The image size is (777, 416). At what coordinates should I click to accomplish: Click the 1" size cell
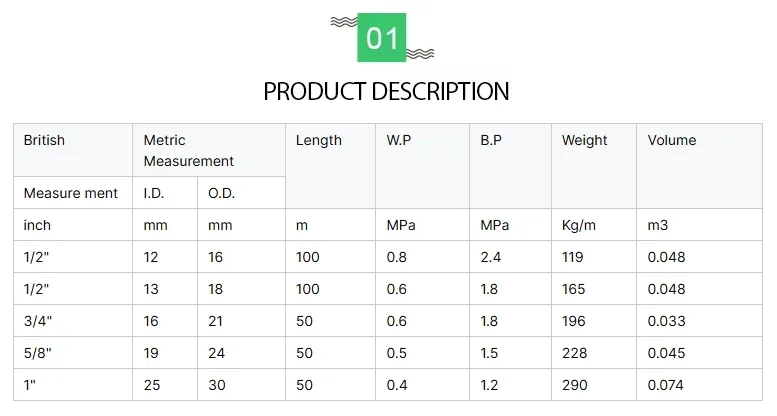pos(30,385)
